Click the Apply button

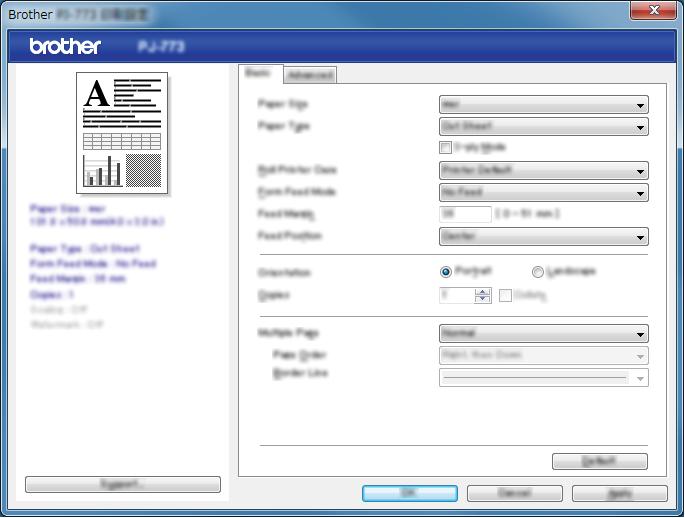pyautogui.click(x=620, y=493)
